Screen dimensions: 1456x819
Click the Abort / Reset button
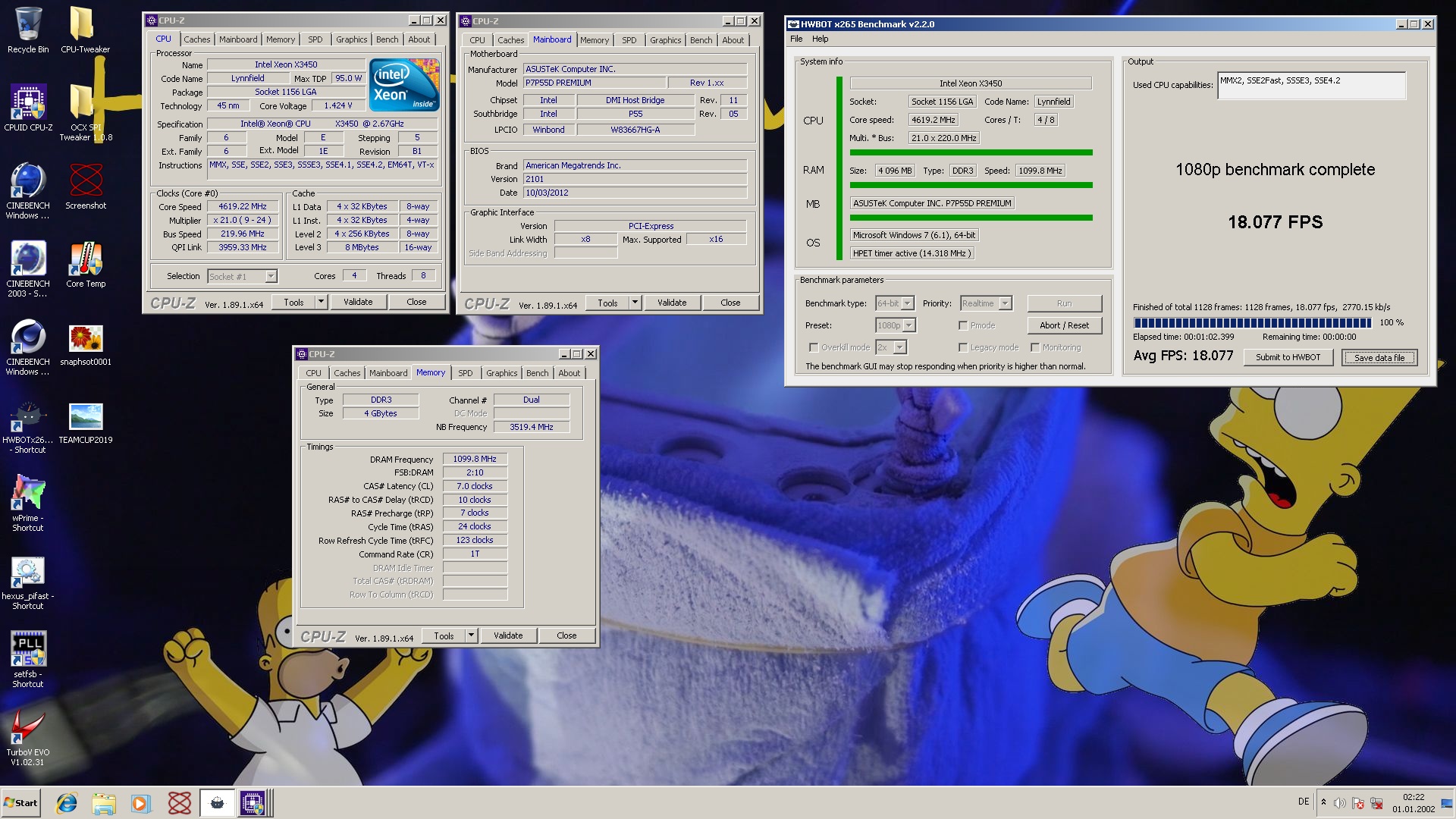[1064, 325]
